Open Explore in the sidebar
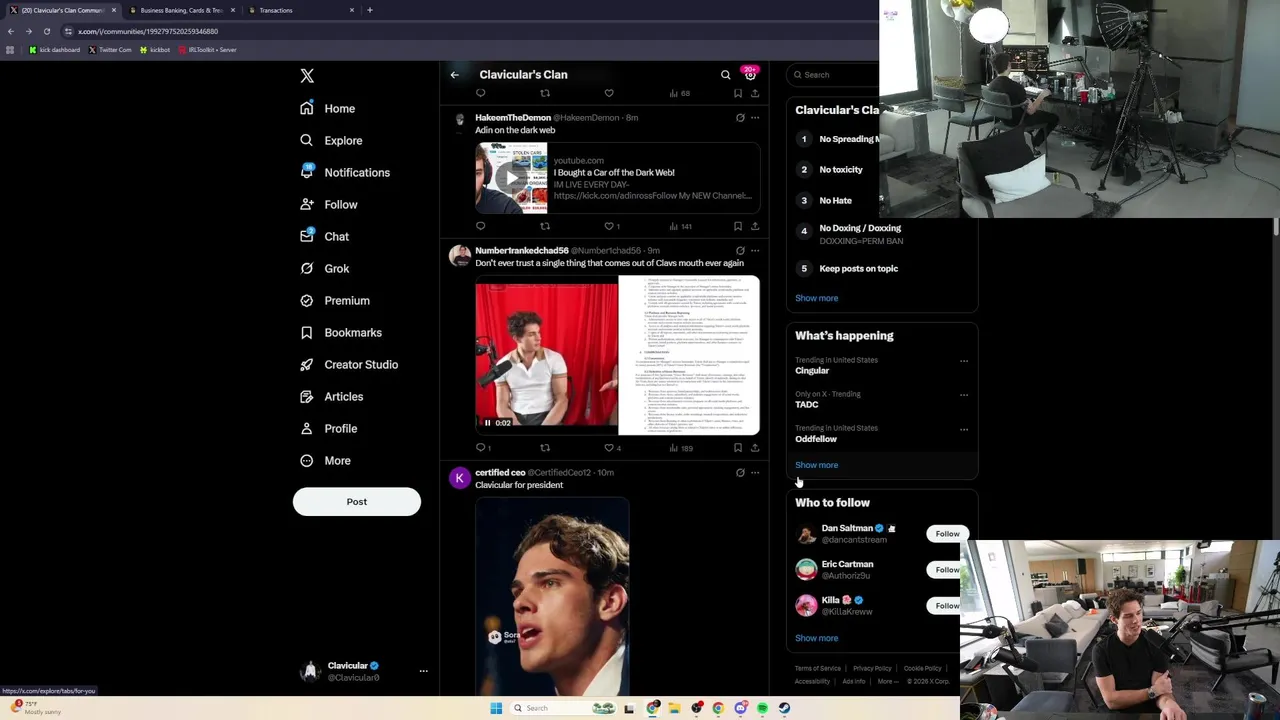1280x720 pixels. tap(331, 141)
